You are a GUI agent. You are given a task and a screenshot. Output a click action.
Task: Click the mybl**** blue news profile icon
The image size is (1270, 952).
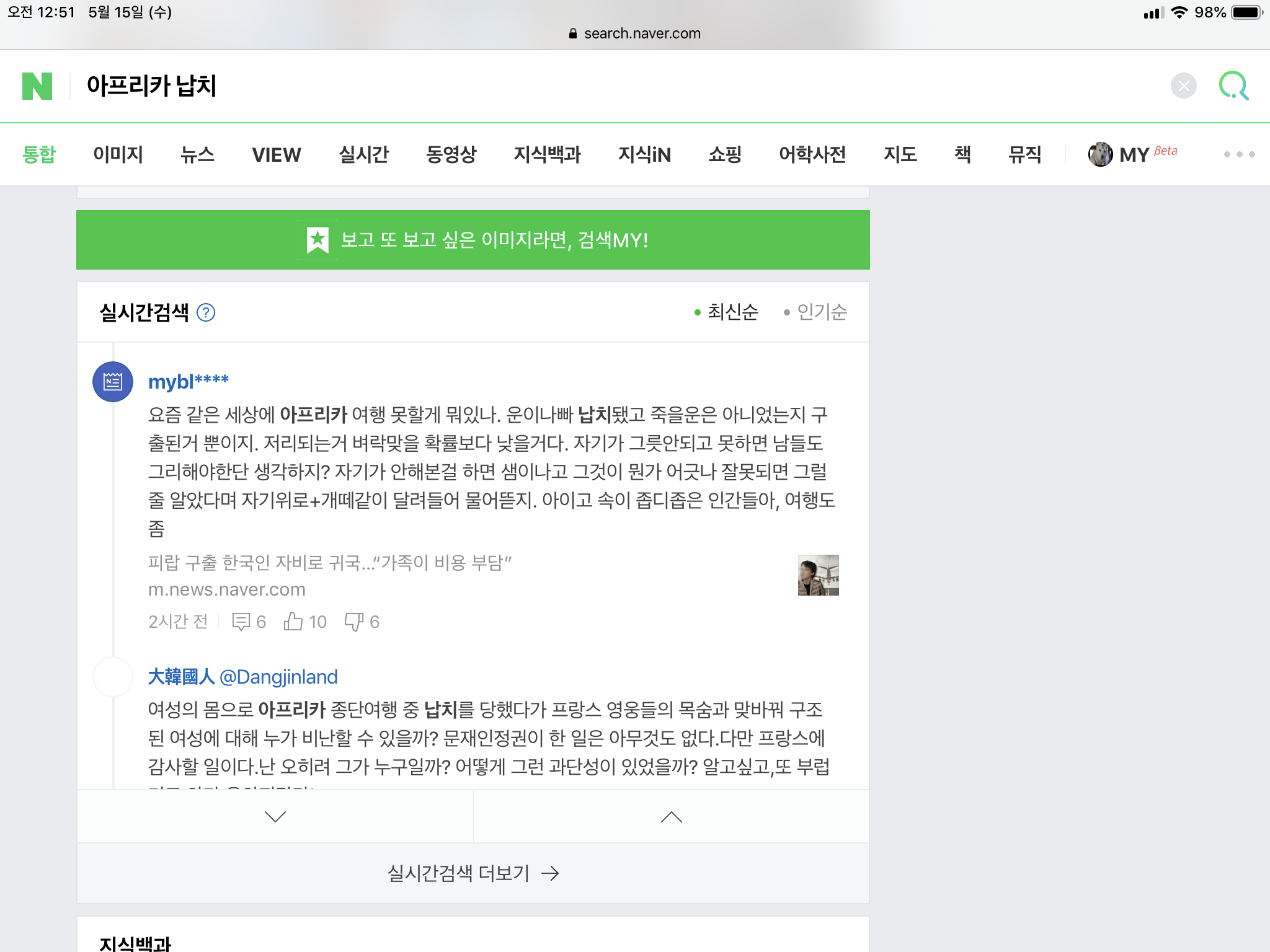pos(113,382)
